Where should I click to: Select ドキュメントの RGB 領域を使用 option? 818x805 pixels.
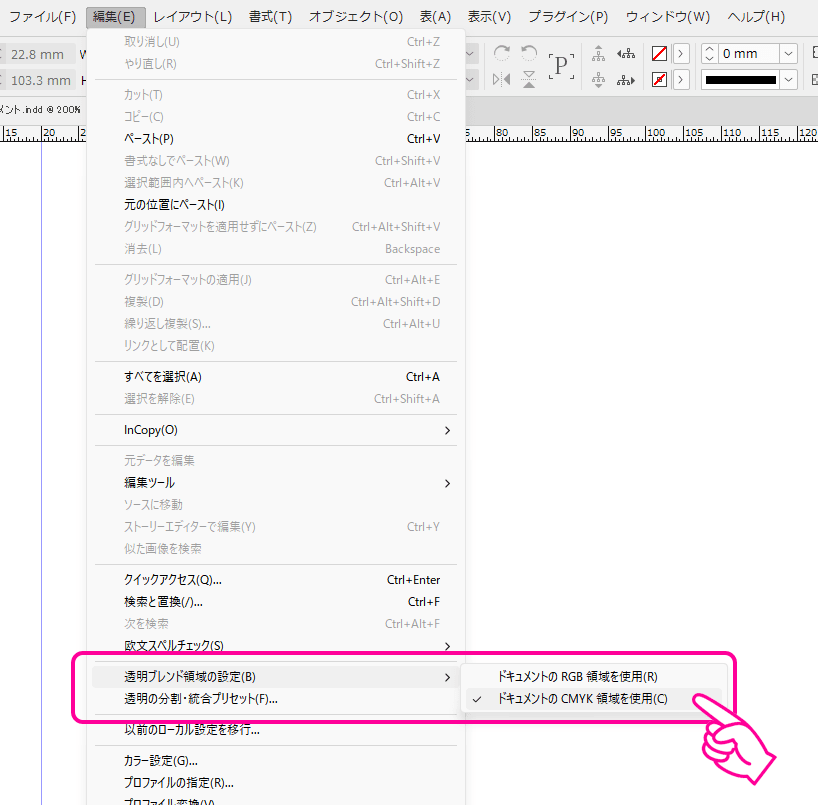579,676
